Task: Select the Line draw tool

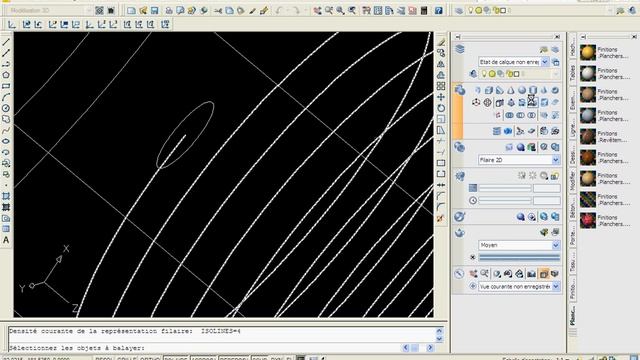Action: click(x=6, y=42)
